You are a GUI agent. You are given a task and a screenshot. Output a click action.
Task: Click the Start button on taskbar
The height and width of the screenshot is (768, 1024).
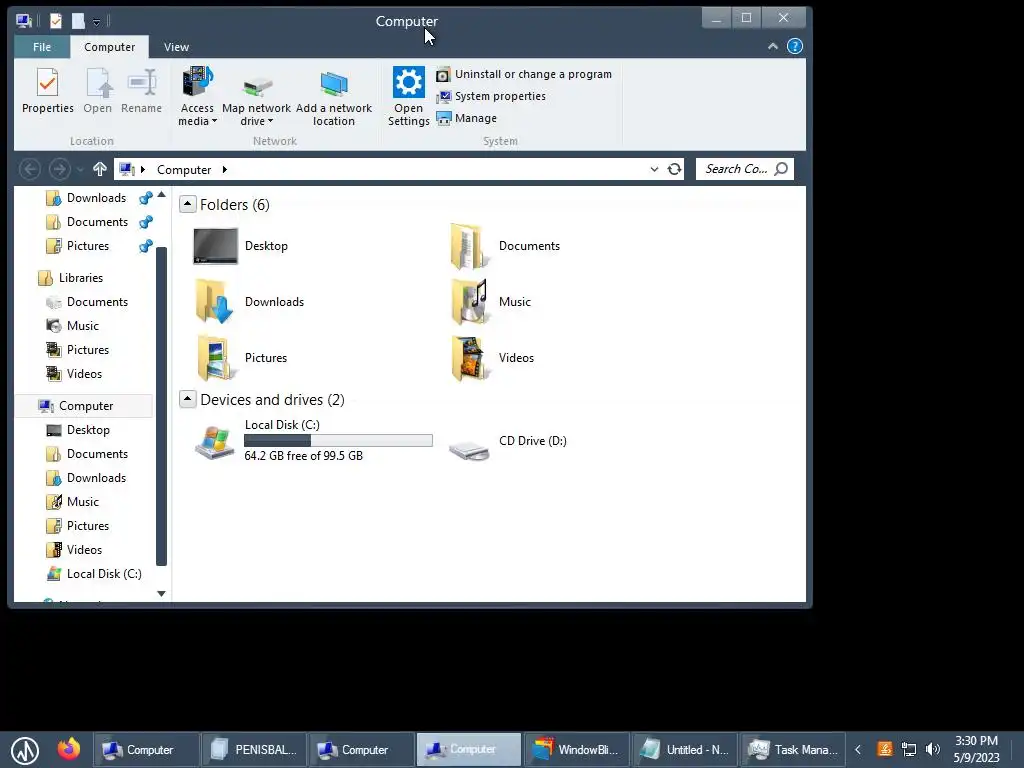click(25, 750)
